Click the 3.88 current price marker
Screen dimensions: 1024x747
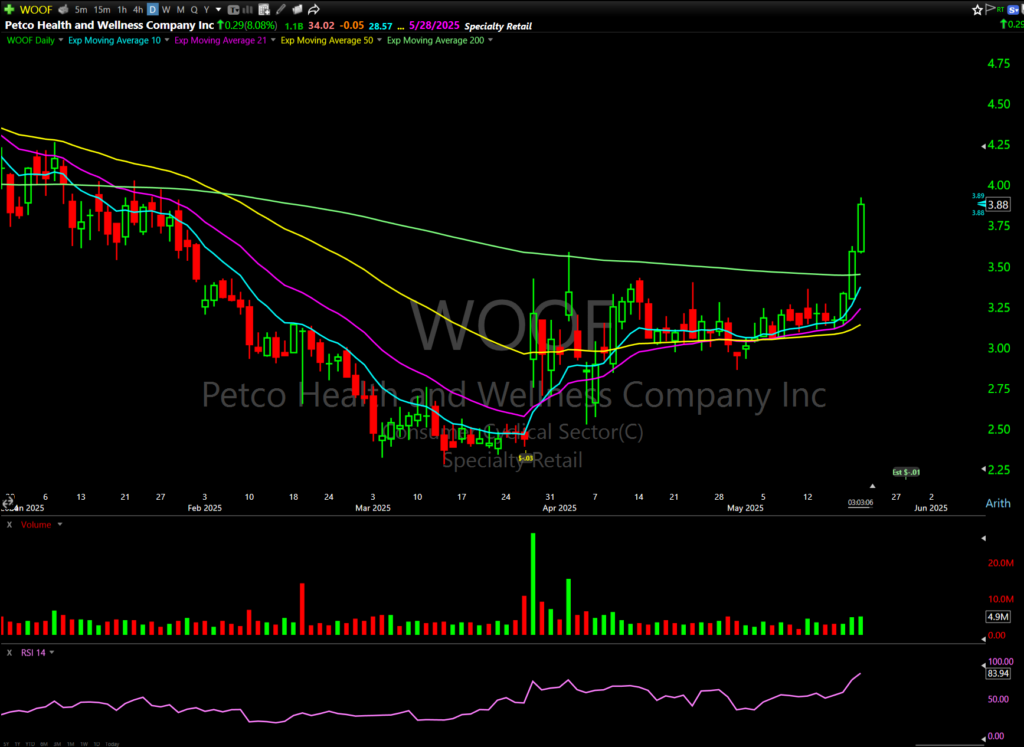(x=998, y=204)
